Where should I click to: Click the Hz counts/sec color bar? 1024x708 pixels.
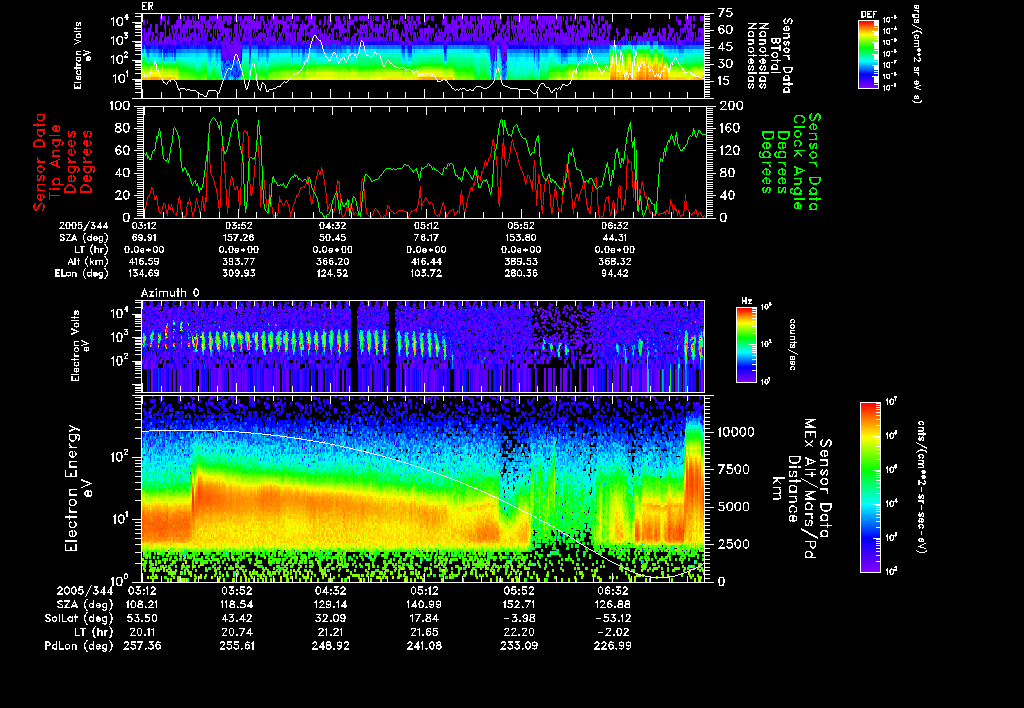click(x=746, y=344)
